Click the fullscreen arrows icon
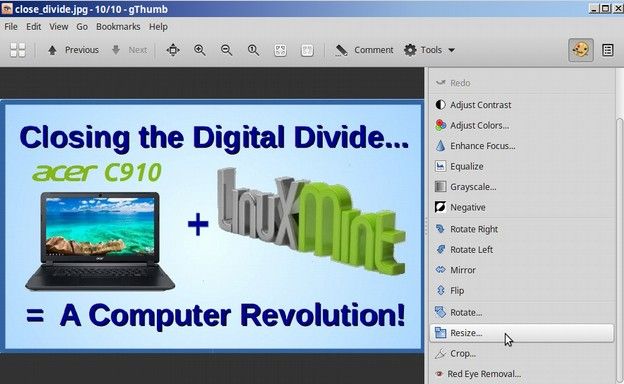 tap(173, 50)
